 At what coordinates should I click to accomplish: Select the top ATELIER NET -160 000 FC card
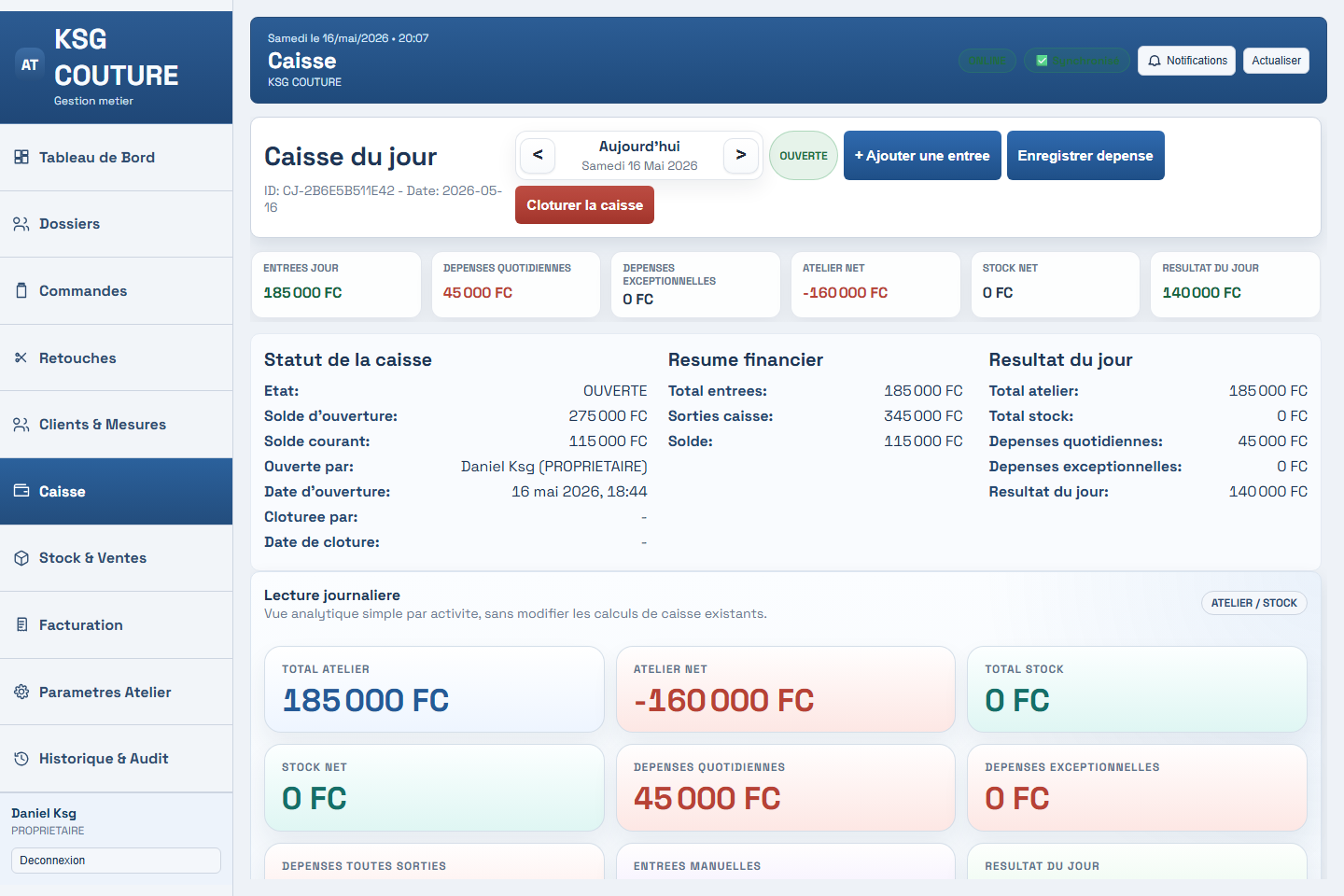(x=875, y=285)
